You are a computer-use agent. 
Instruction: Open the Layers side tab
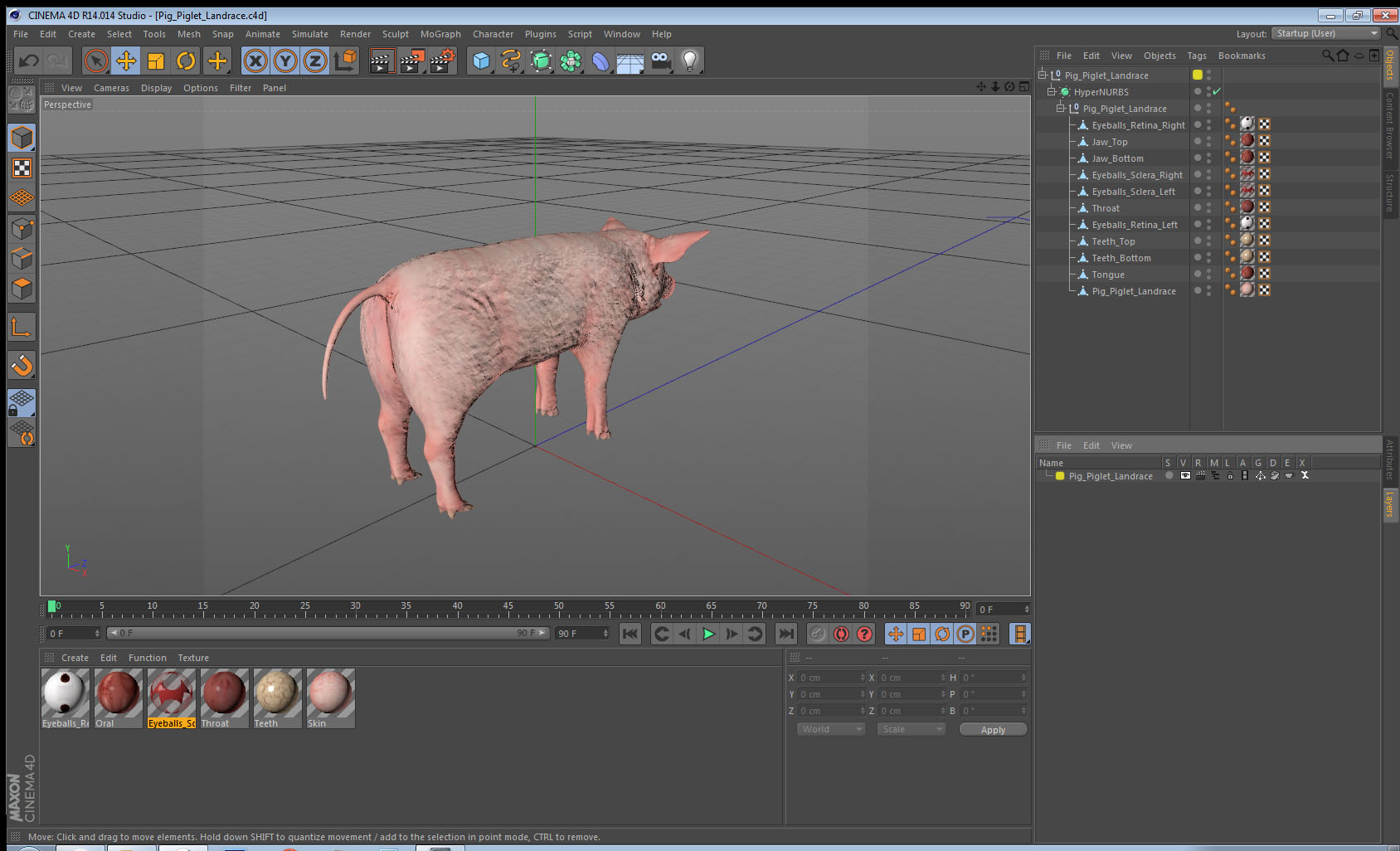[x=1390, y=503]
